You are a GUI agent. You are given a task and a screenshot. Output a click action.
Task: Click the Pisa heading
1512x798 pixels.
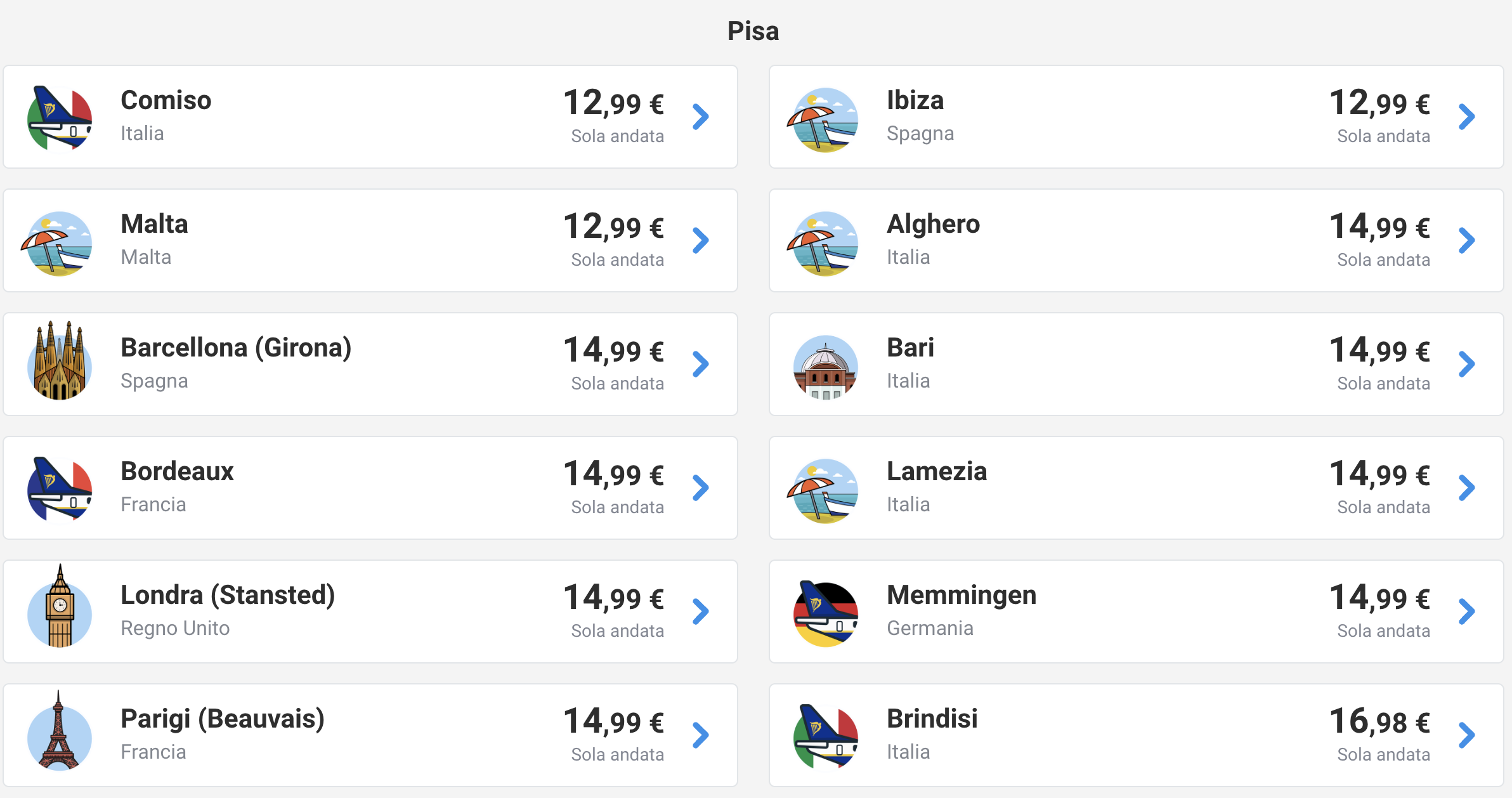pyautogui.click(x=753, y=30)
